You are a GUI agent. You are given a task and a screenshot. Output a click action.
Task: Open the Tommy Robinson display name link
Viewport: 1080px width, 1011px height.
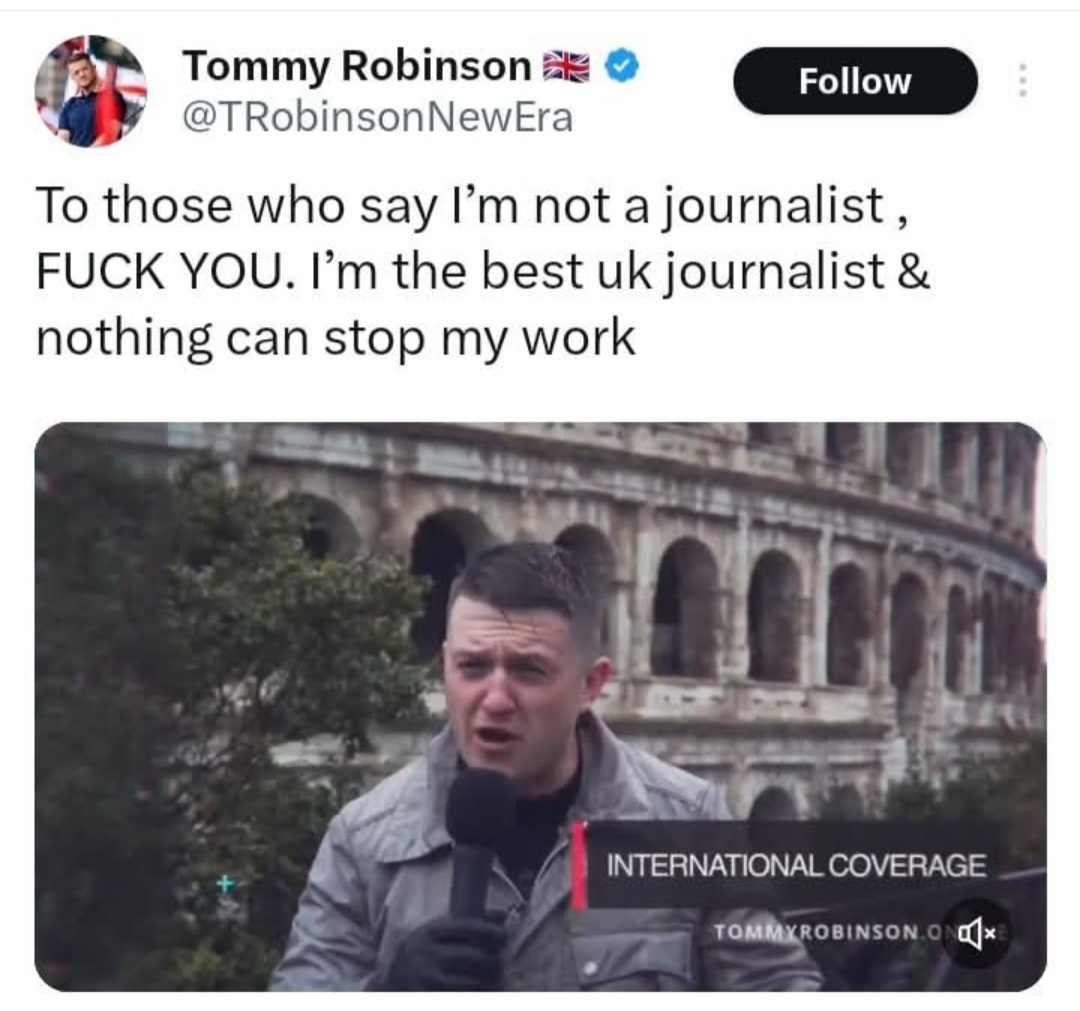pos(357,66)
